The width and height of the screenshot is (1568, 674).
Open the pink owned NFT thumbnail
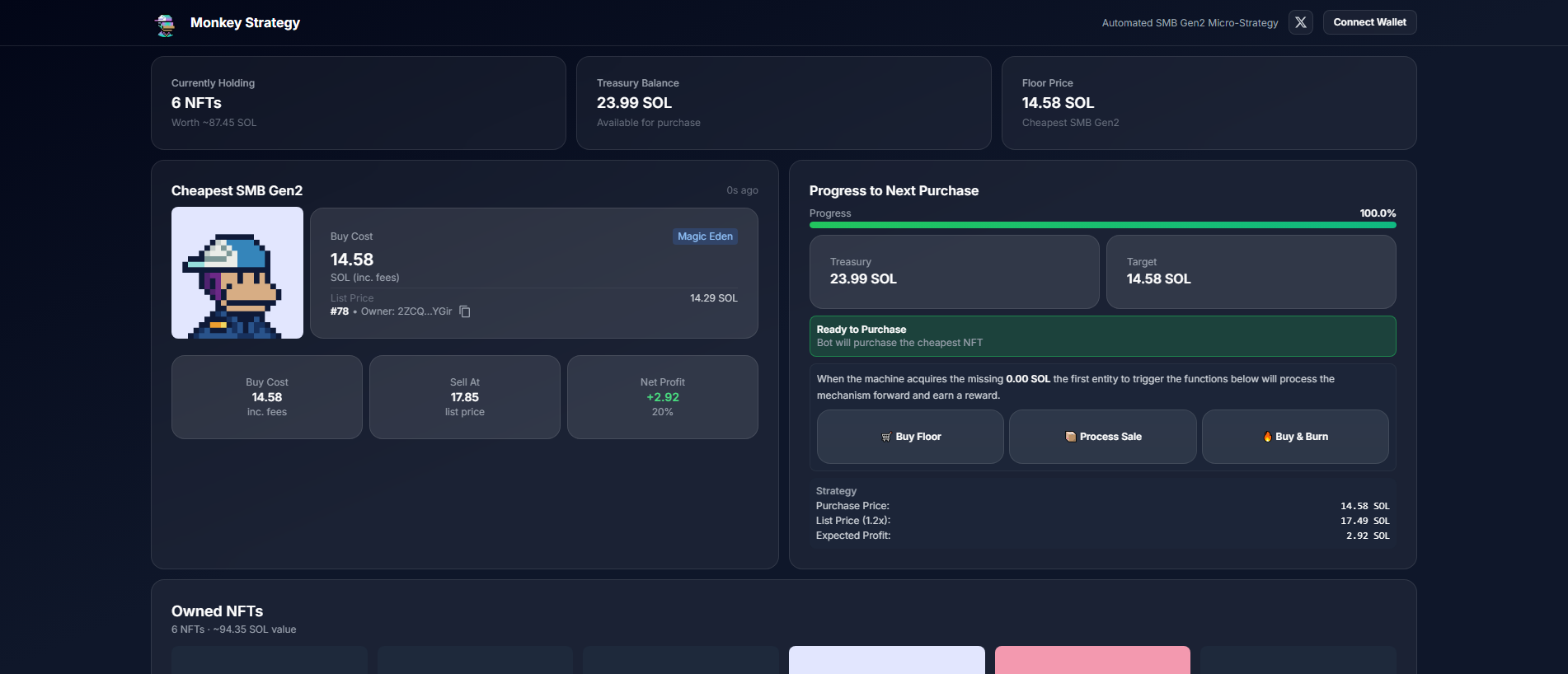tap(1092, 660)
